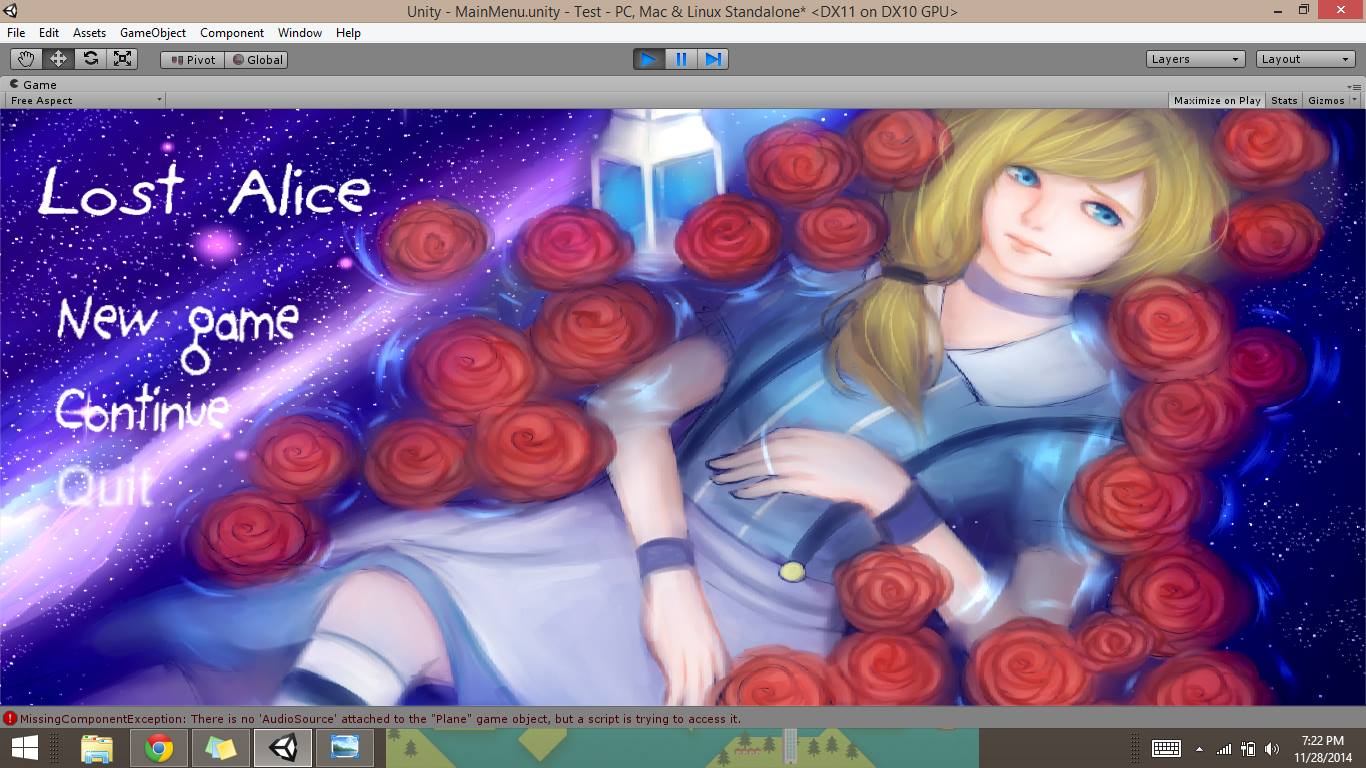Open File Explorer from the taskbar
This screenshot has height=768, width=1366.
point(97,748)
